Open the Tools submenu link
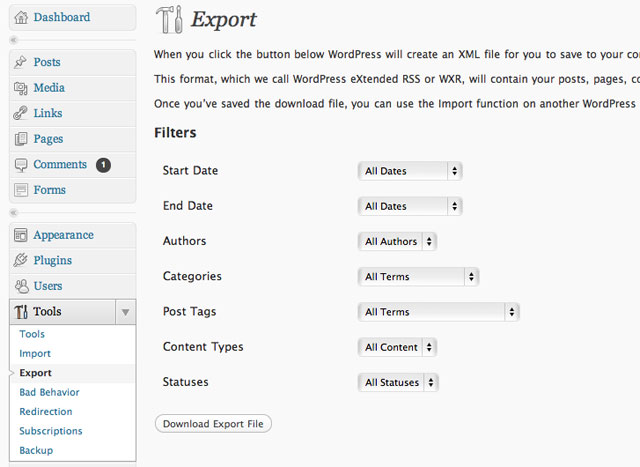The image size is (640, 467). point(32,334)
